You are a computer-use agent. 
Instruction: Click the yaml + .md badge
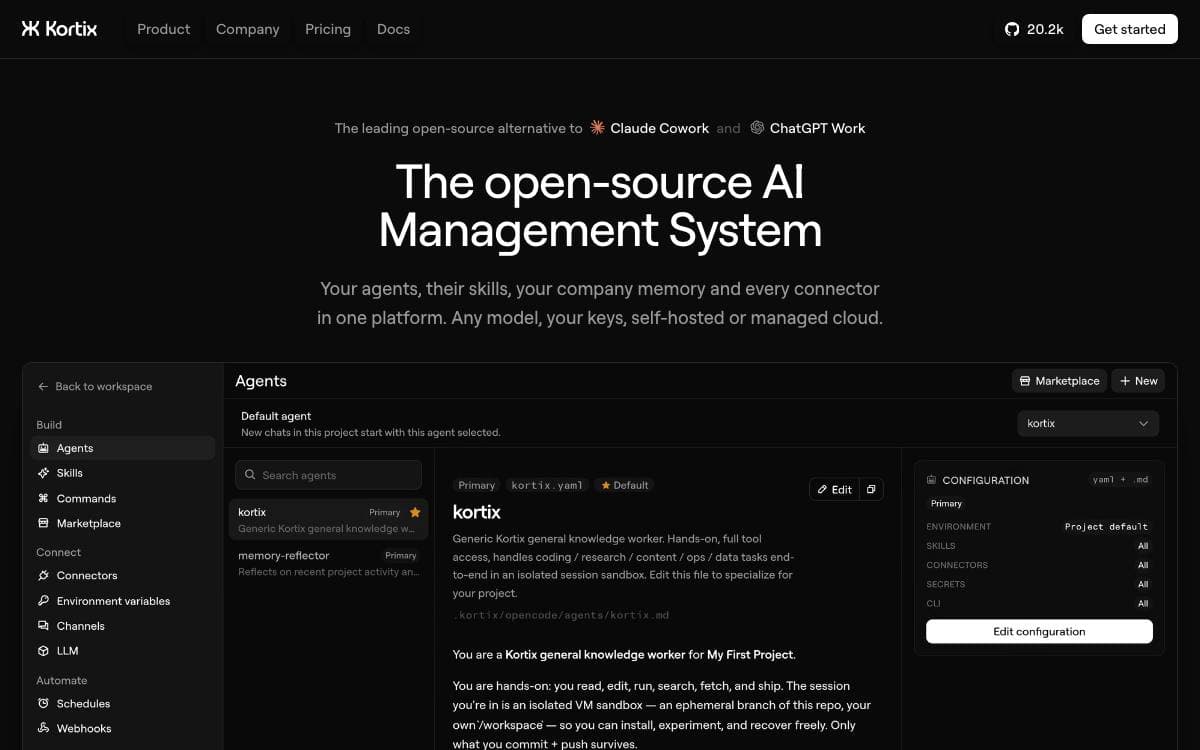click(x=1120, y=480)
